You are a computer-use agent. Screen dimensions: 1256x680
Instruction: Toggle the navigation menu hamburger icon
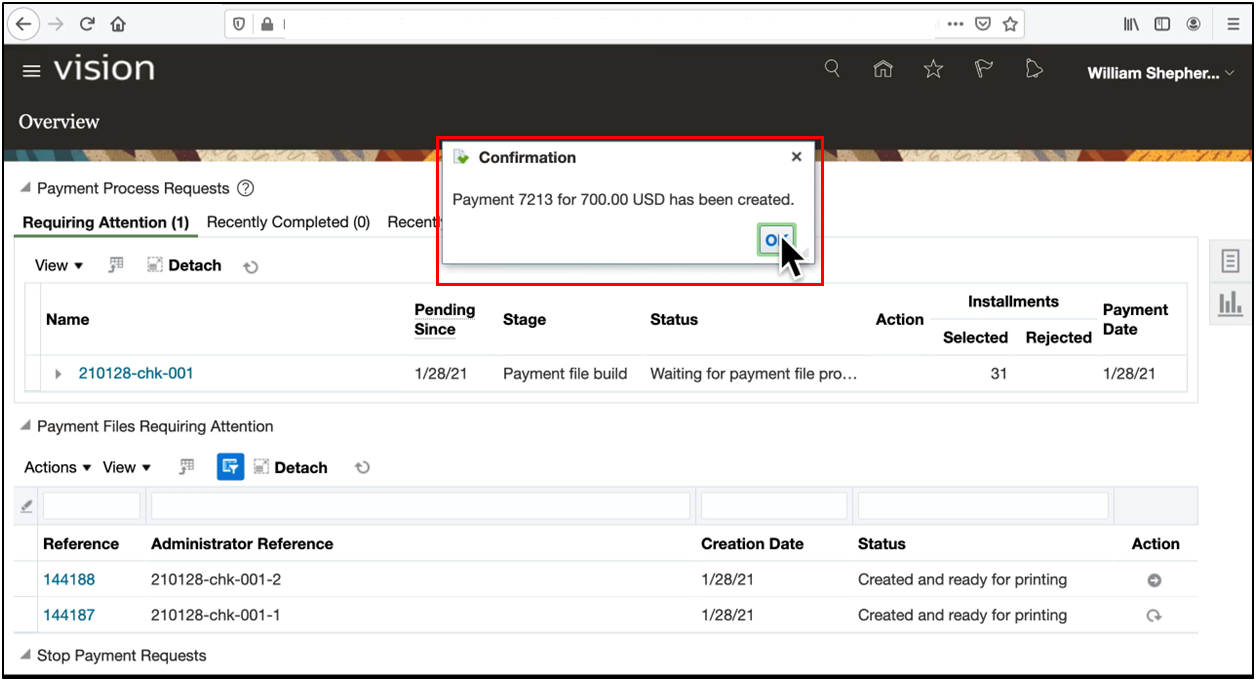tap(31, 70)
